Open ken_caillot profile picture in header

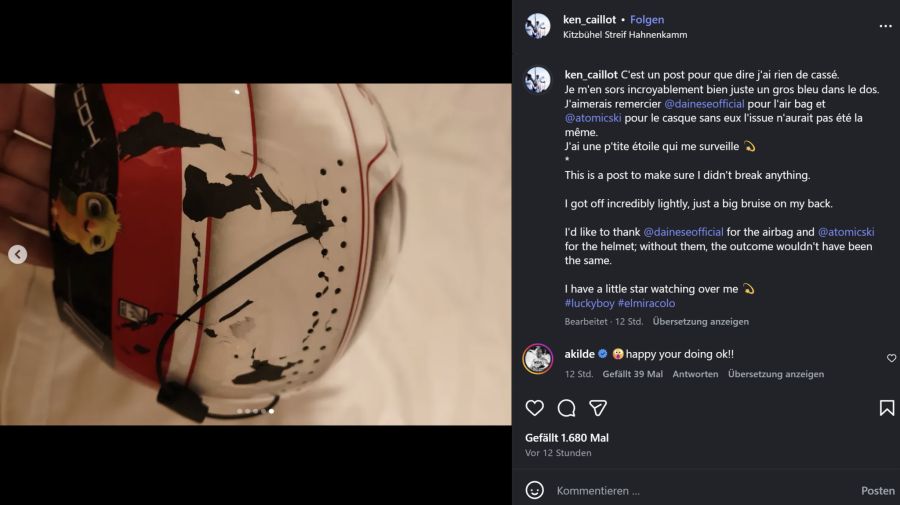[538, 26]
